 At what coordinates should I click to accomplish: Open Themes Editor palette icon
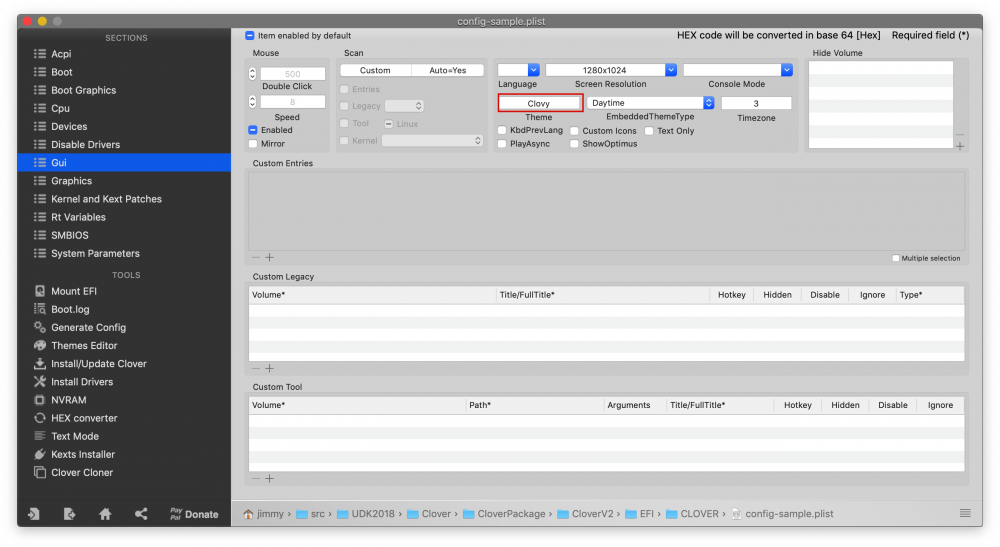coord(40,346)
